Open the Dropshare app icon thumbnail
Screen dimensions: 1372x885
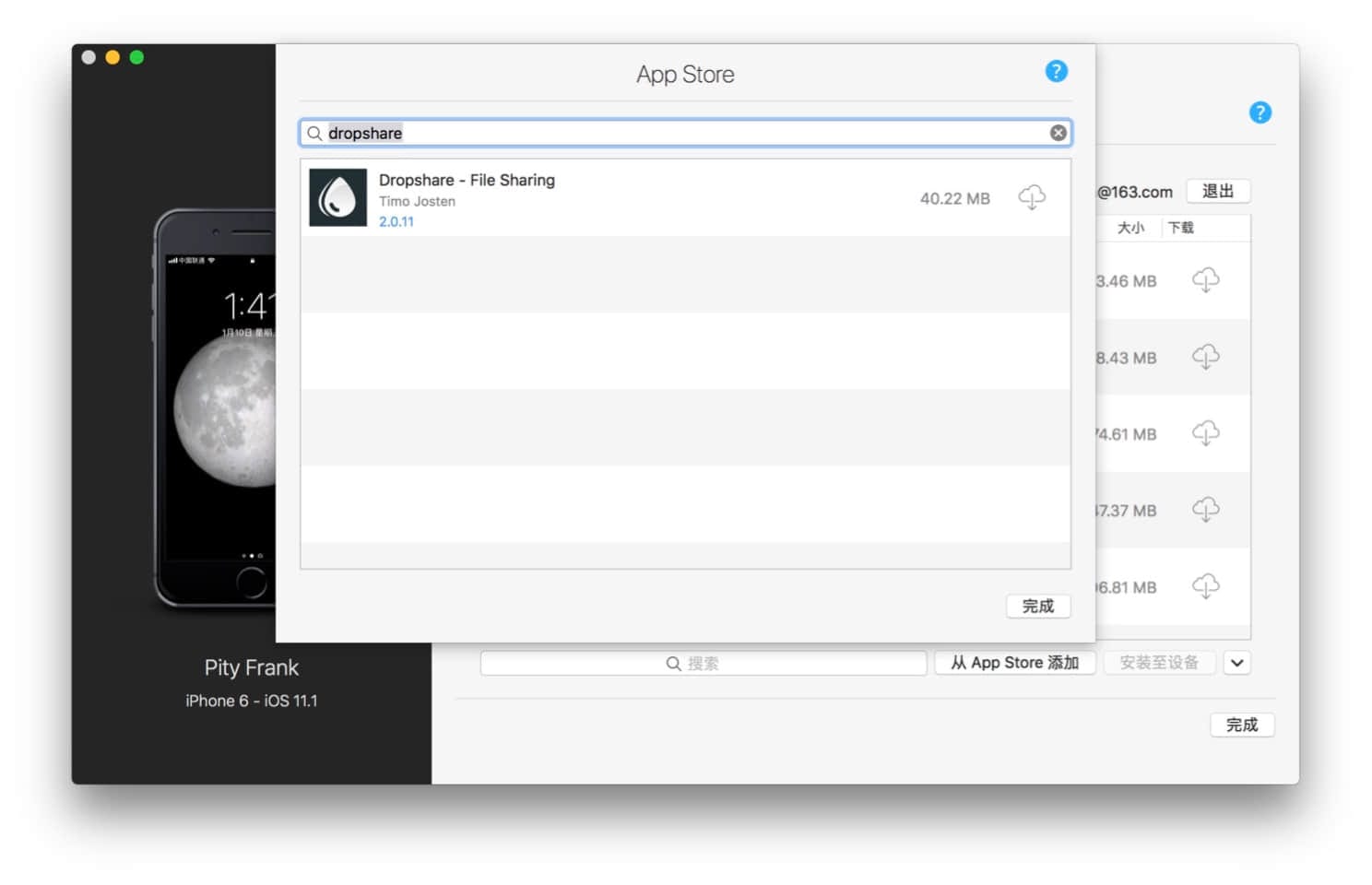(337, 197)
